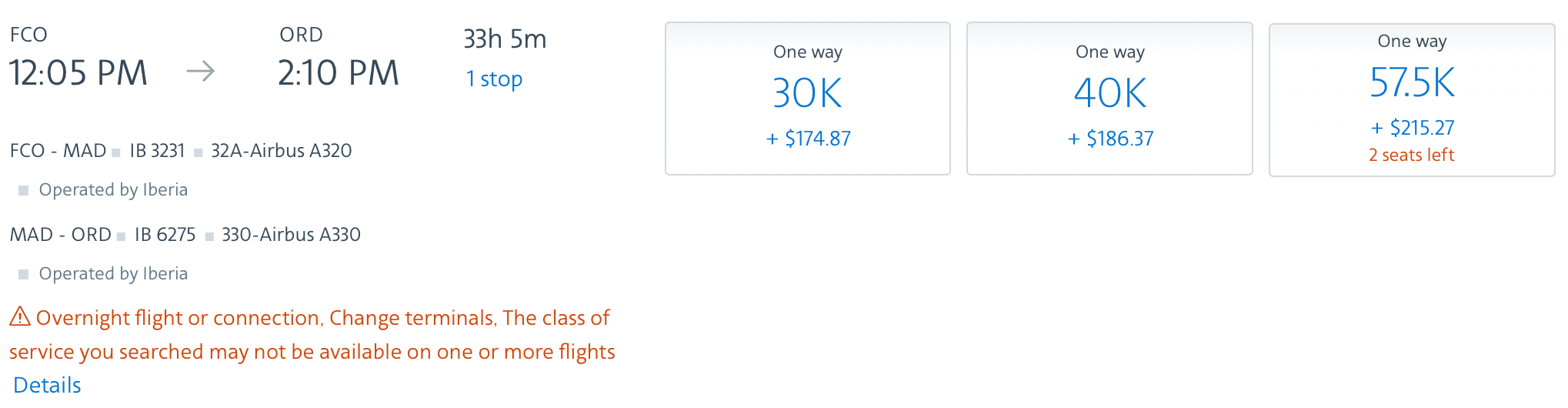Click the 32A-Airbus A320 aircraft label
This screenshot has width=1568, height=408.
pyautogui.click(x=282, y=151)
